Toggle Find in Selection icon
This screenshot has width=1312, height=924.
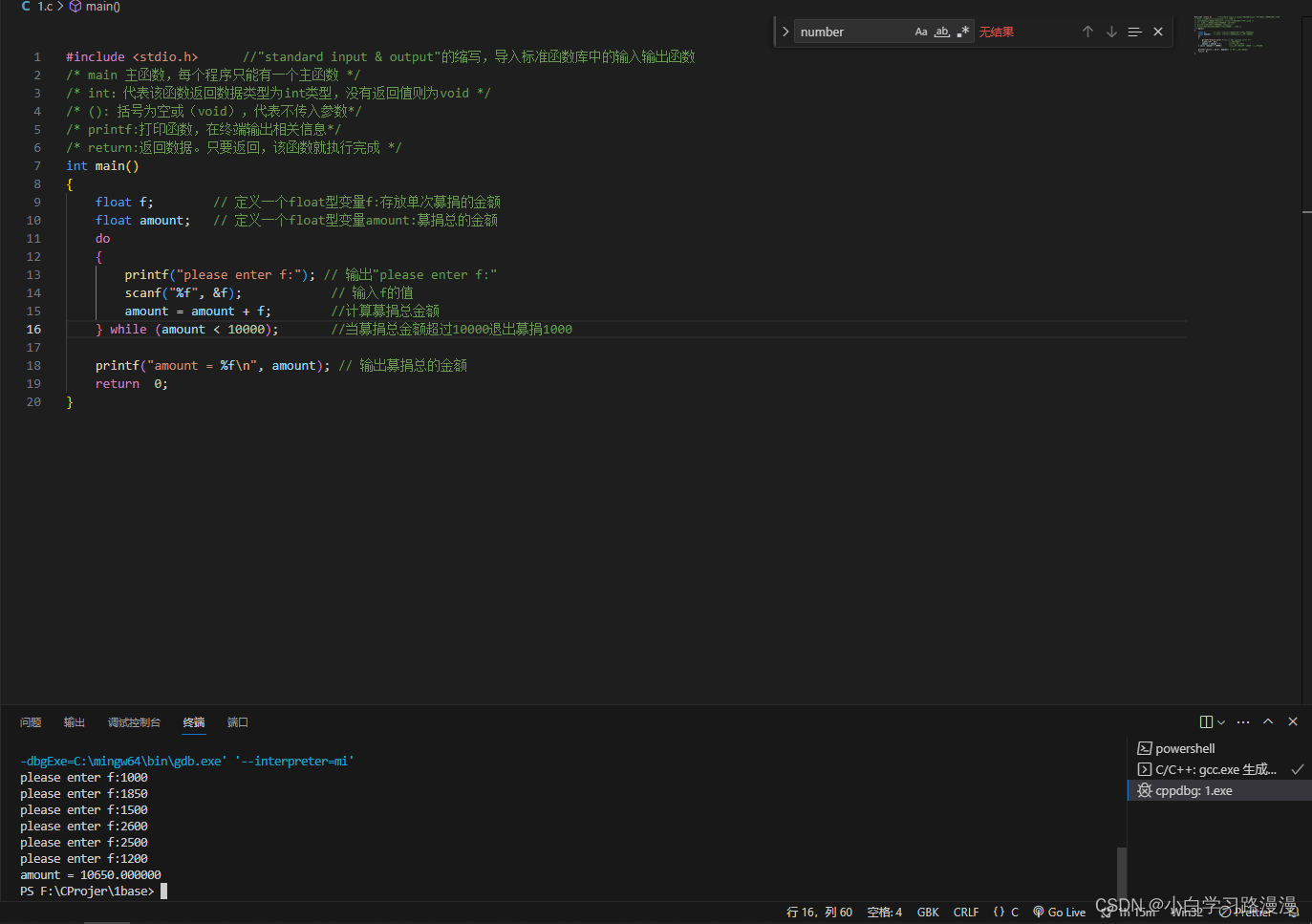[1134, 32]
